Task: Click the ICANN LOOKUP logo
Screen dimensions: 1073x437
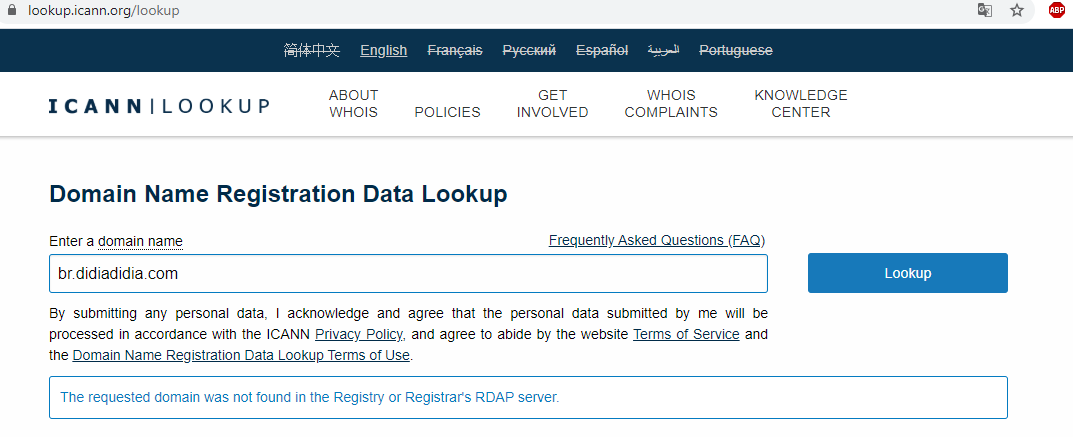Action: pyautogui.click(x=159, y=106)
